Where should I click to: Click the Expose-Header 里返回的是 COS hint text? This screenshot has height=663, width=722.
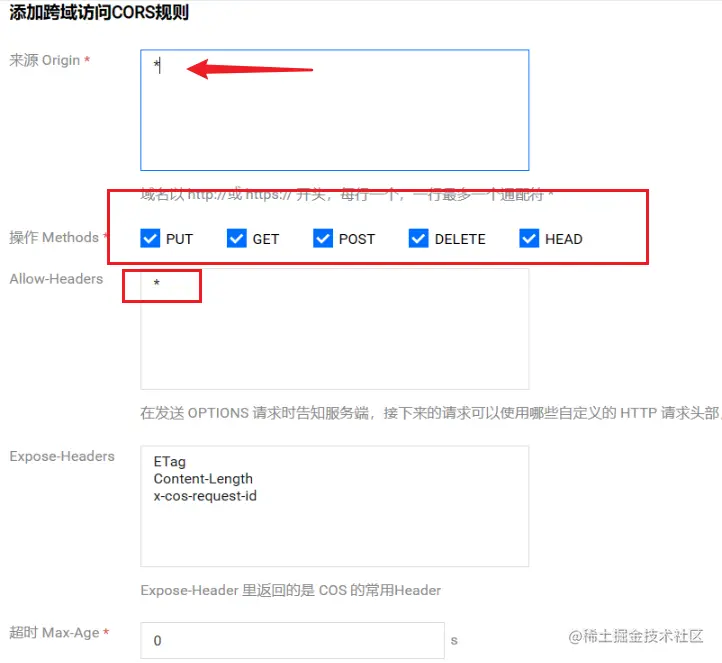pos(291,590)
